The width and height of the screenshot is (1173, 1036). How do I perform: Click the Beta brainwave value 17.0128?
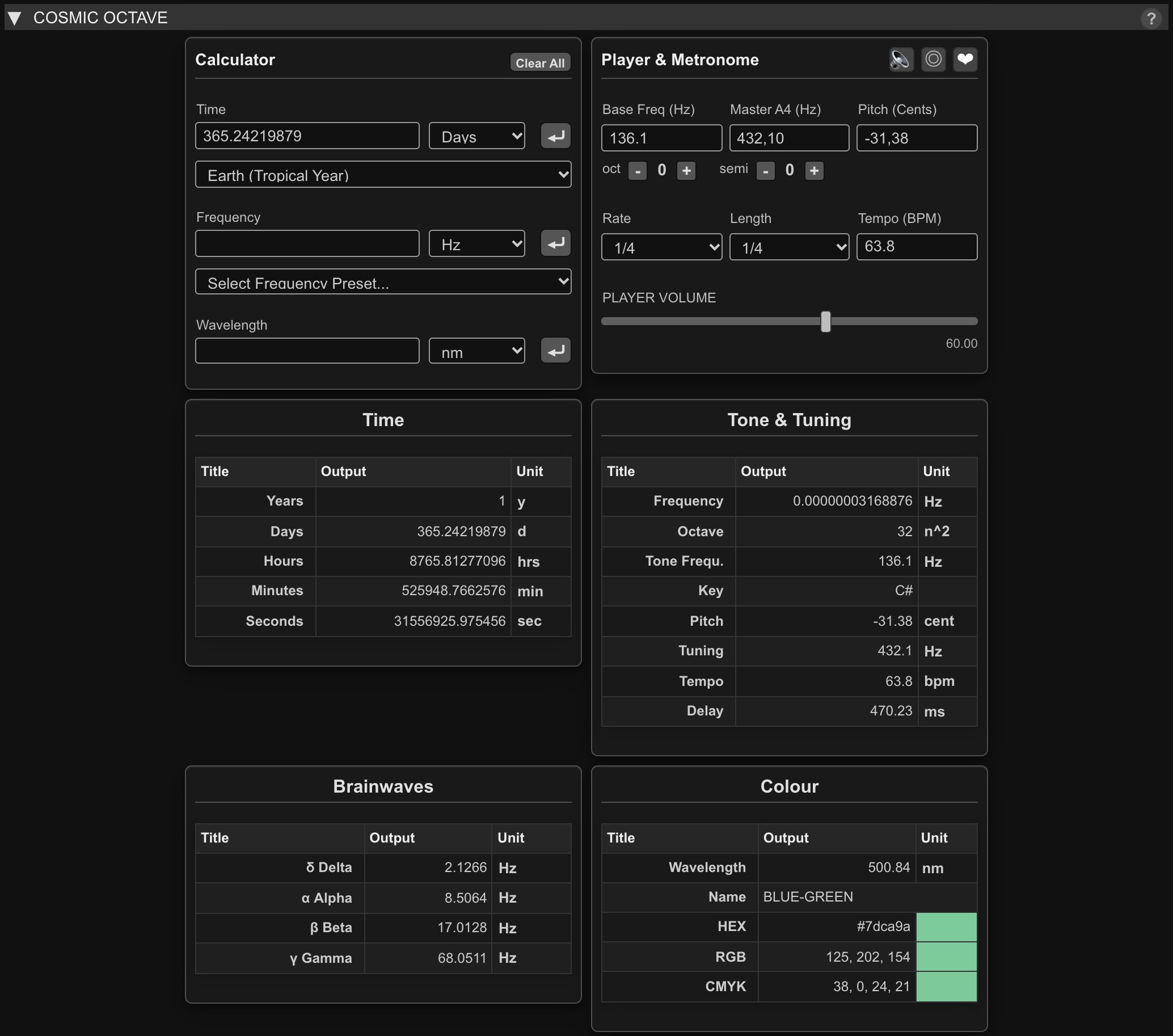tap(462, 928)
